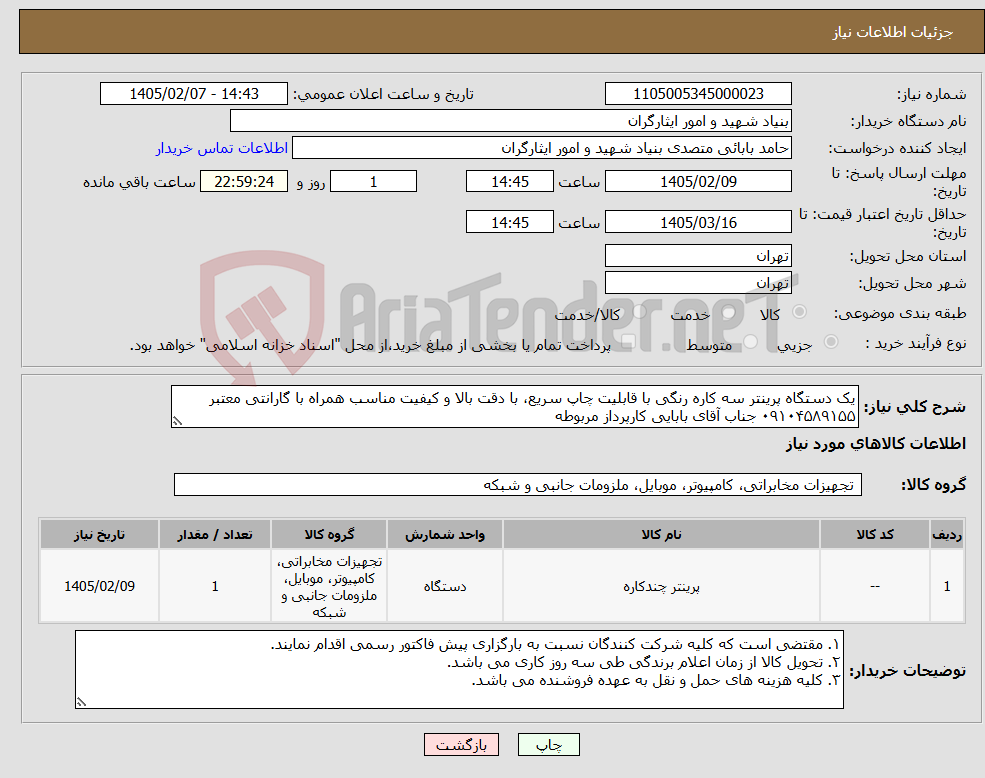Click the delivery province تهران field
The height and width of the screenshot is (778, 985).
[x=698, y=256]
